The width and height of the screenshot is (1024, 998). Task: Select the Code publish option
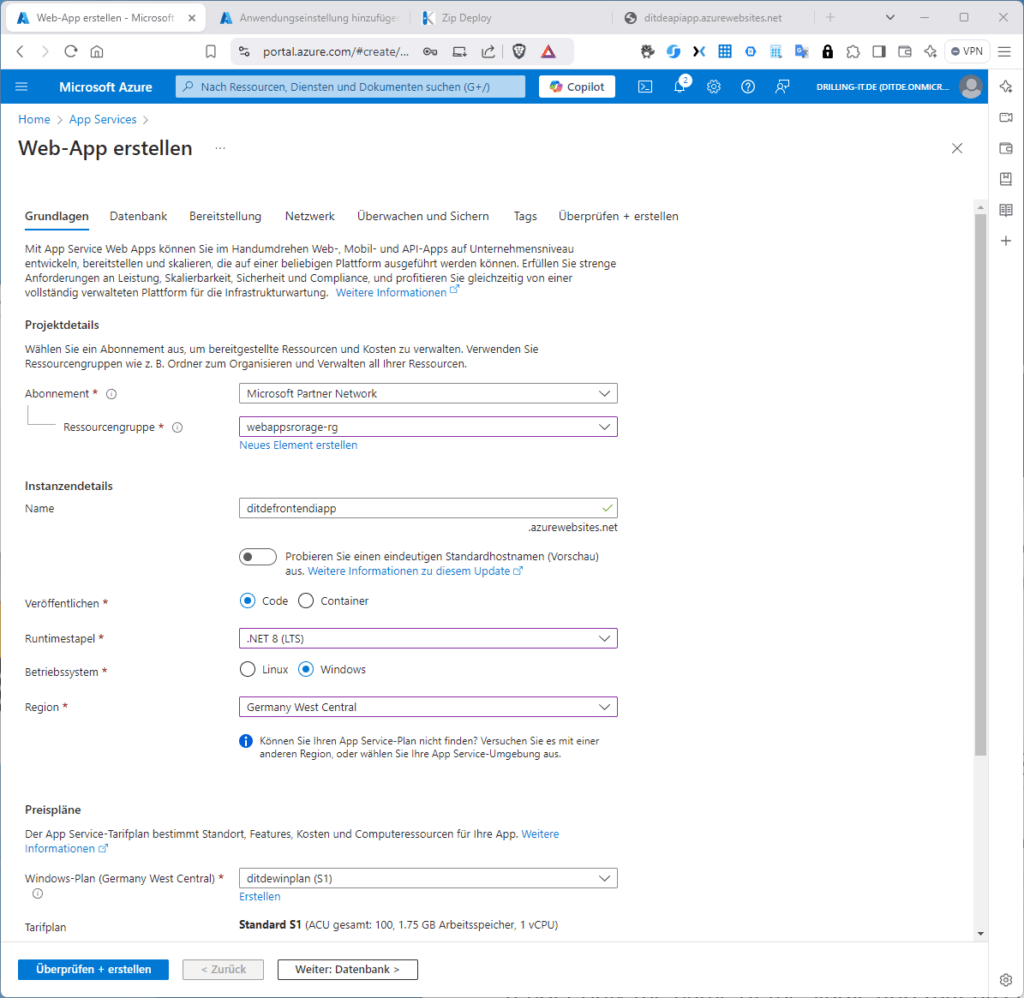(248, 601)
